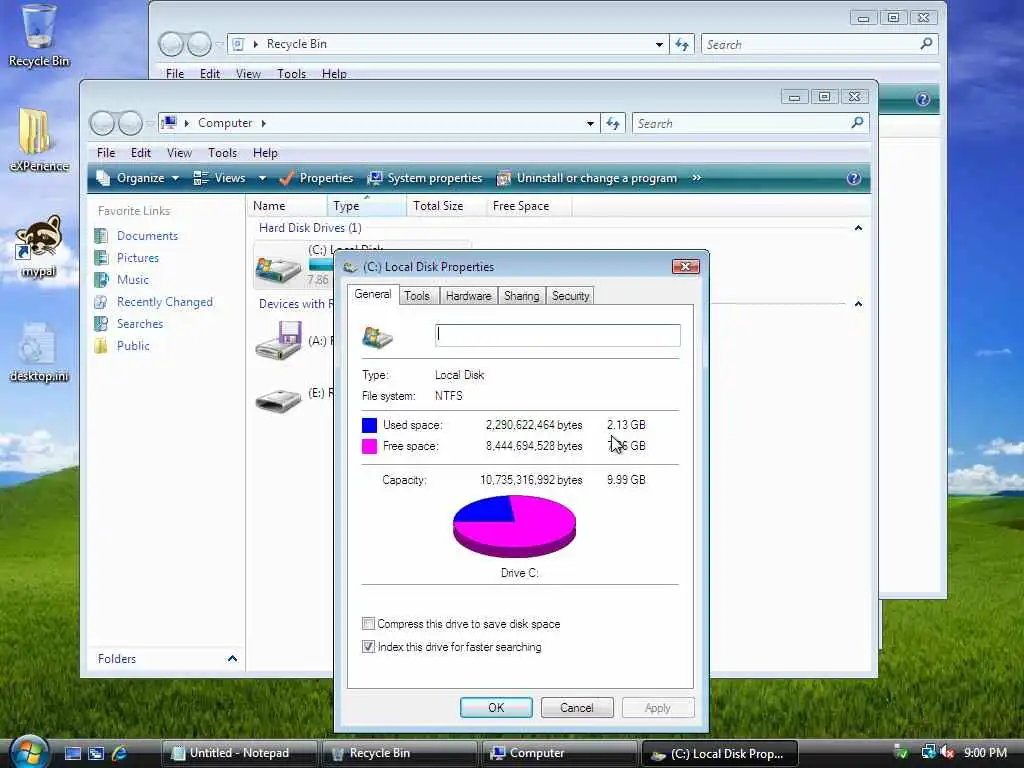This screenshot has width=1024, height=768.
Task: Open the Searches favorite link
Action: click(x=140, y=324)
